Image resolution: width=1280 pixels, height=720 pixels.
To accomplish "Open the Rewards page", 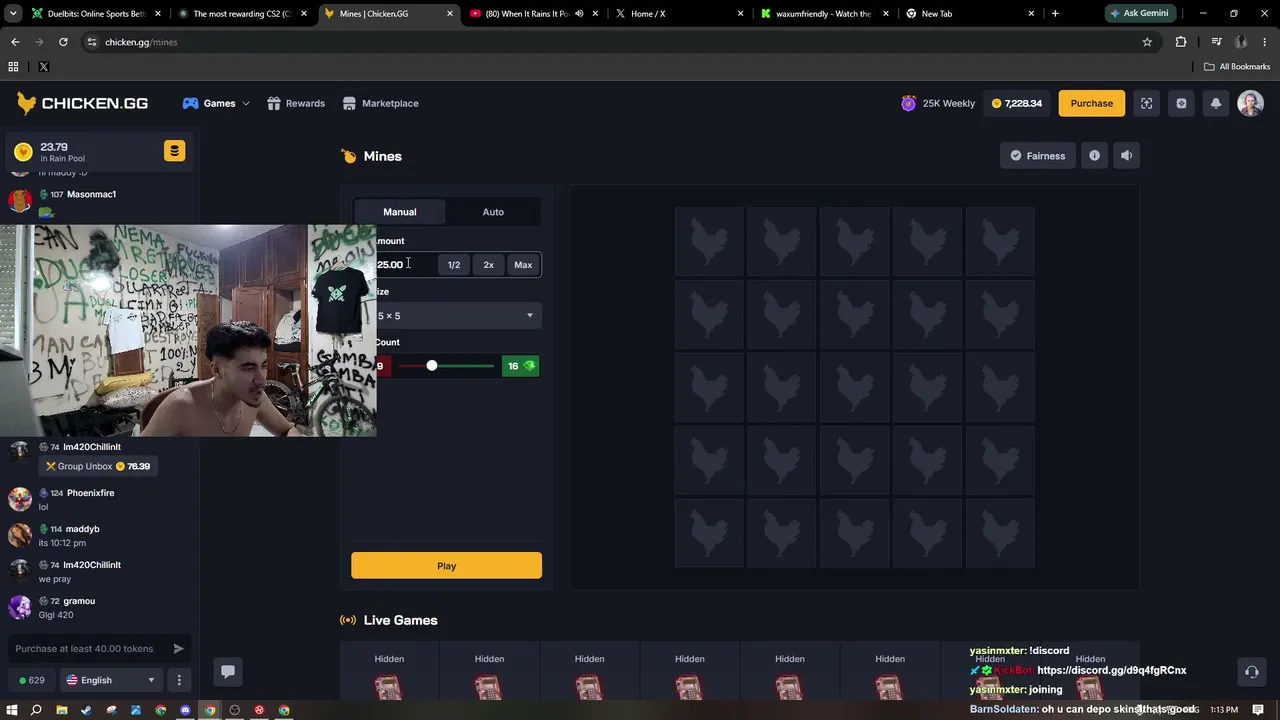I will (296, 103).
